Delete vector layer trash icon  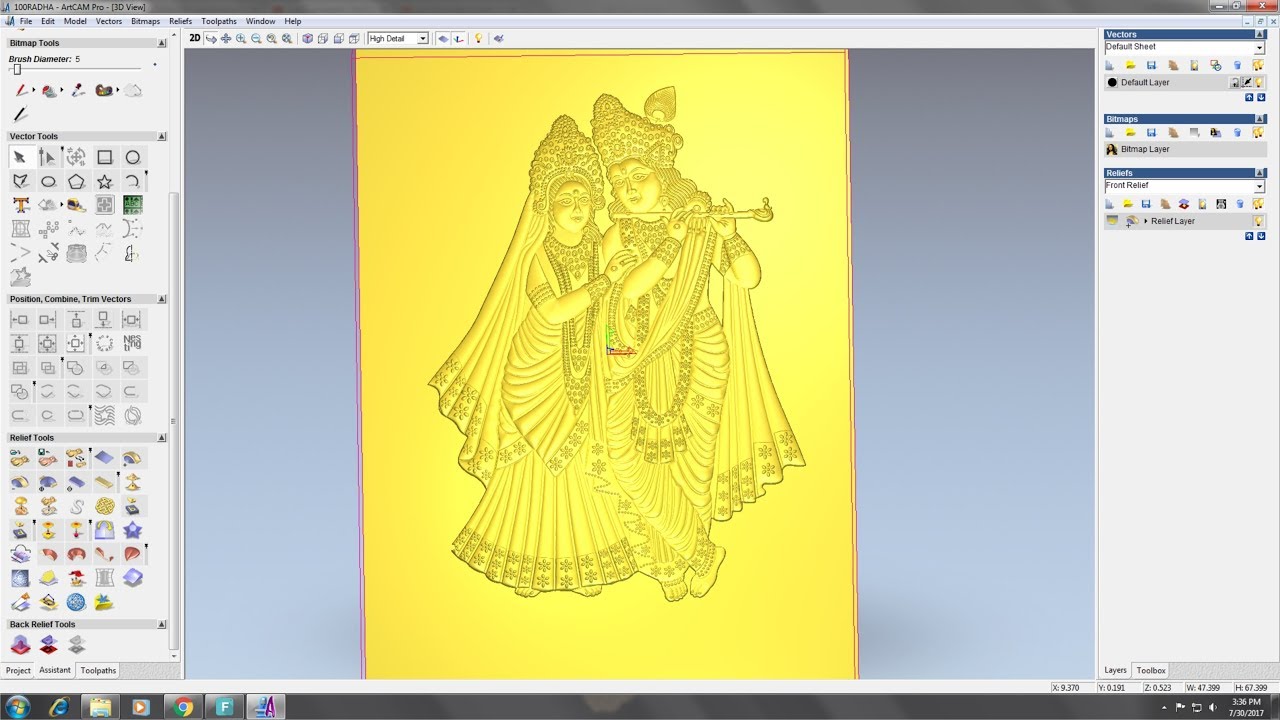pyautogui.click(x=1237, y=65)
